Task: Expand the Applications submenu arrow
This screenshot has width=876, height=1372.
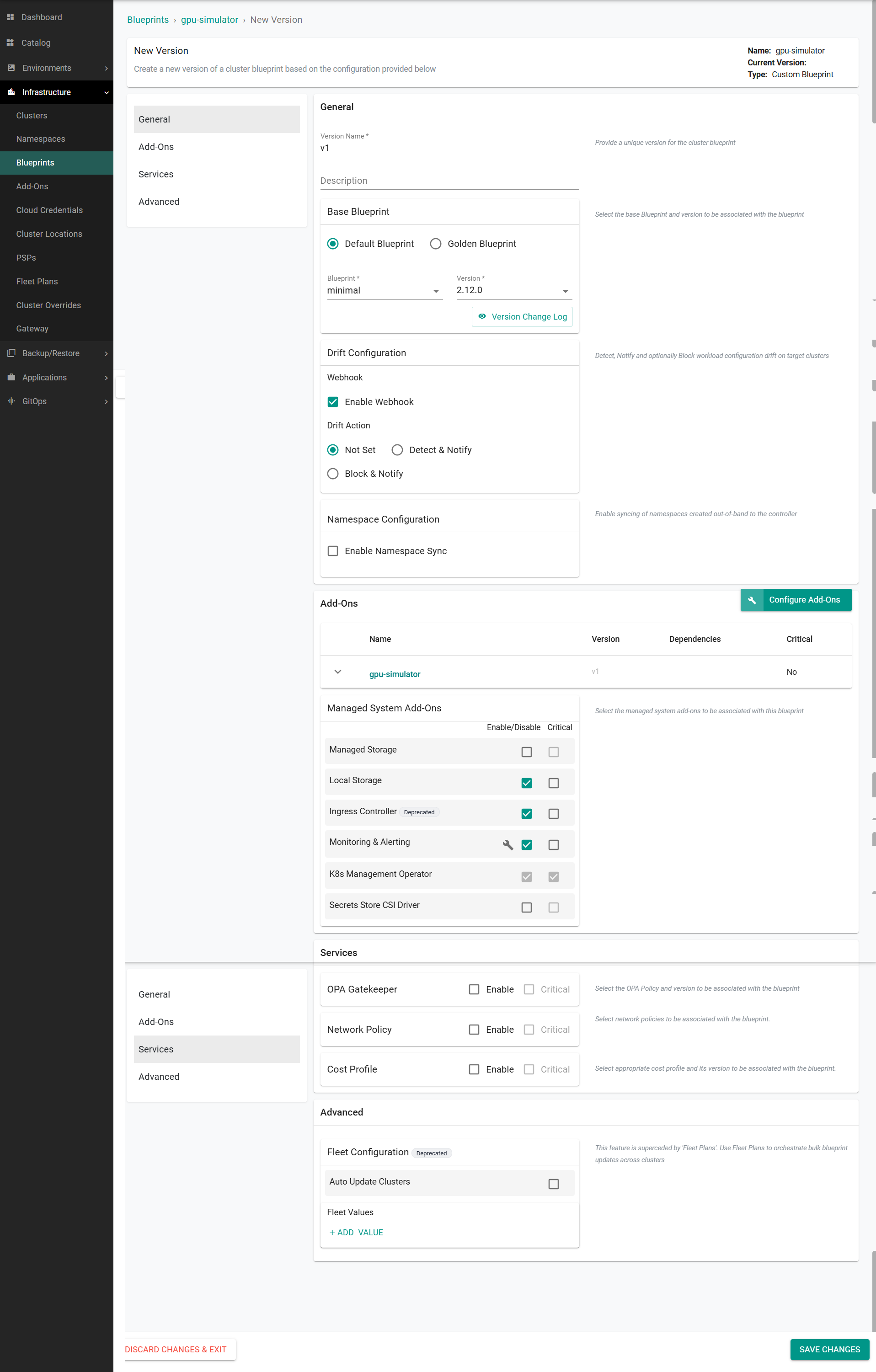Action: pos(106,378)
